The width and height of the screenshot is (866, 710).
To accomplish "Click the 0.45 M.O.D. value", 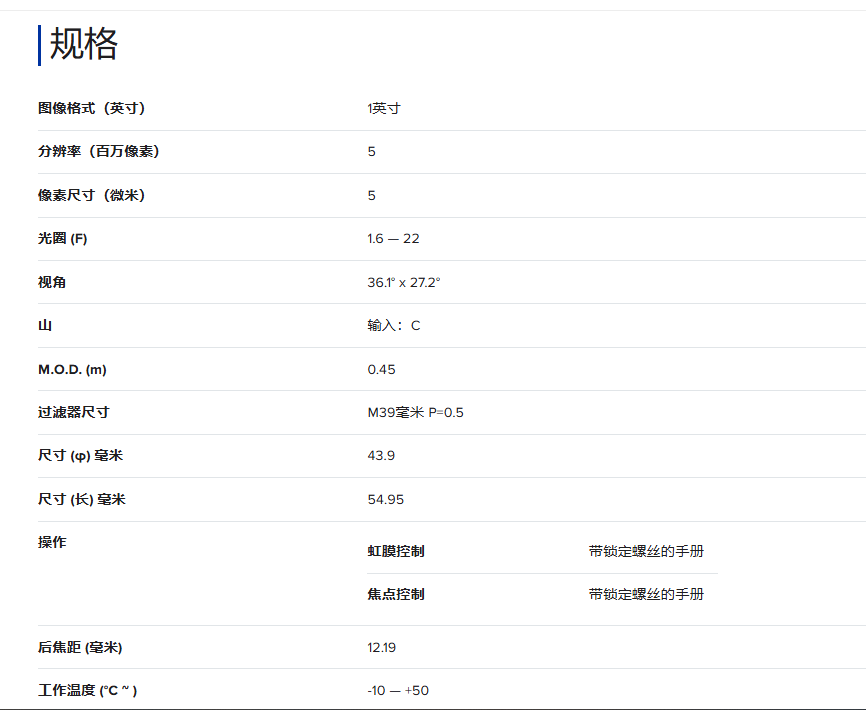I will click(x=381, y=369).
